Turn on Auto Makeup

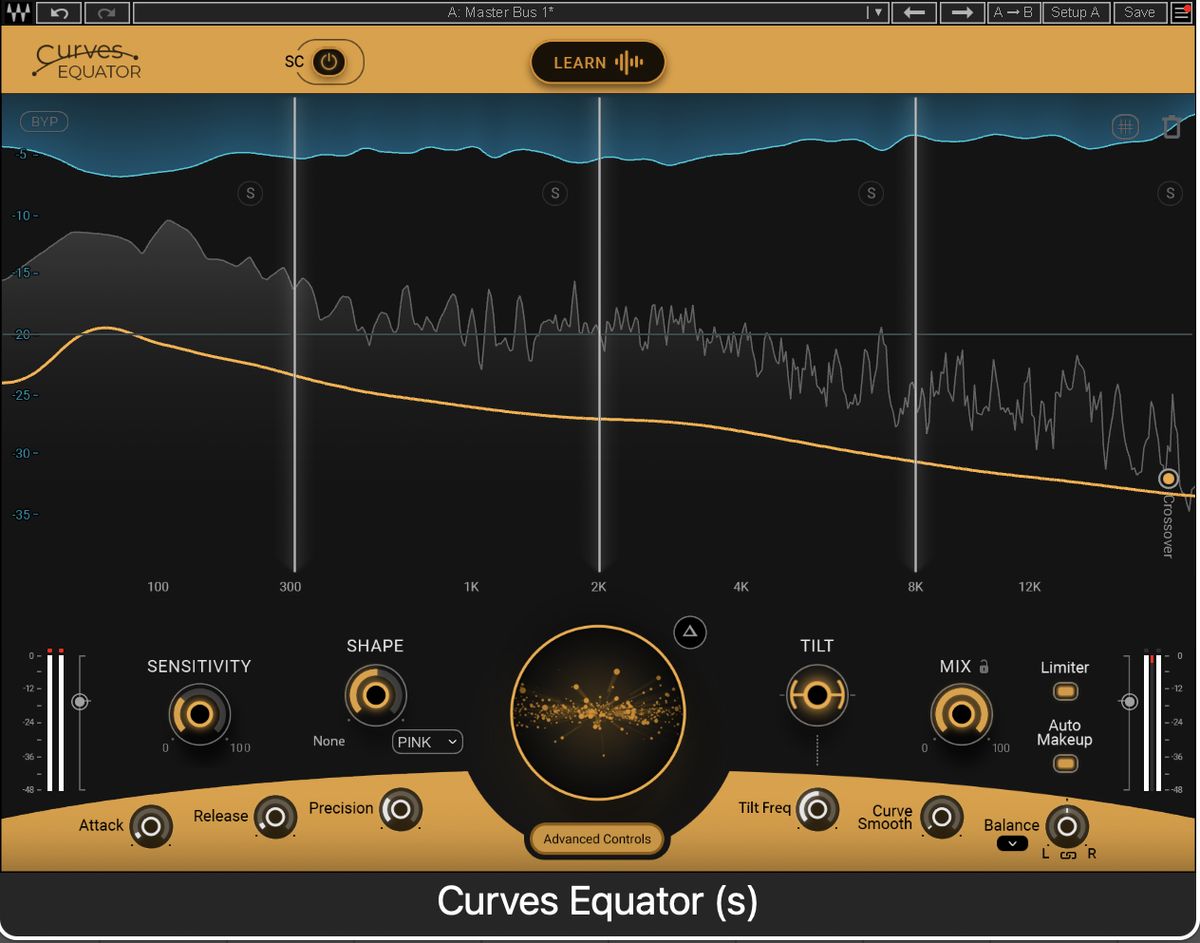(x=1064, y=763)
